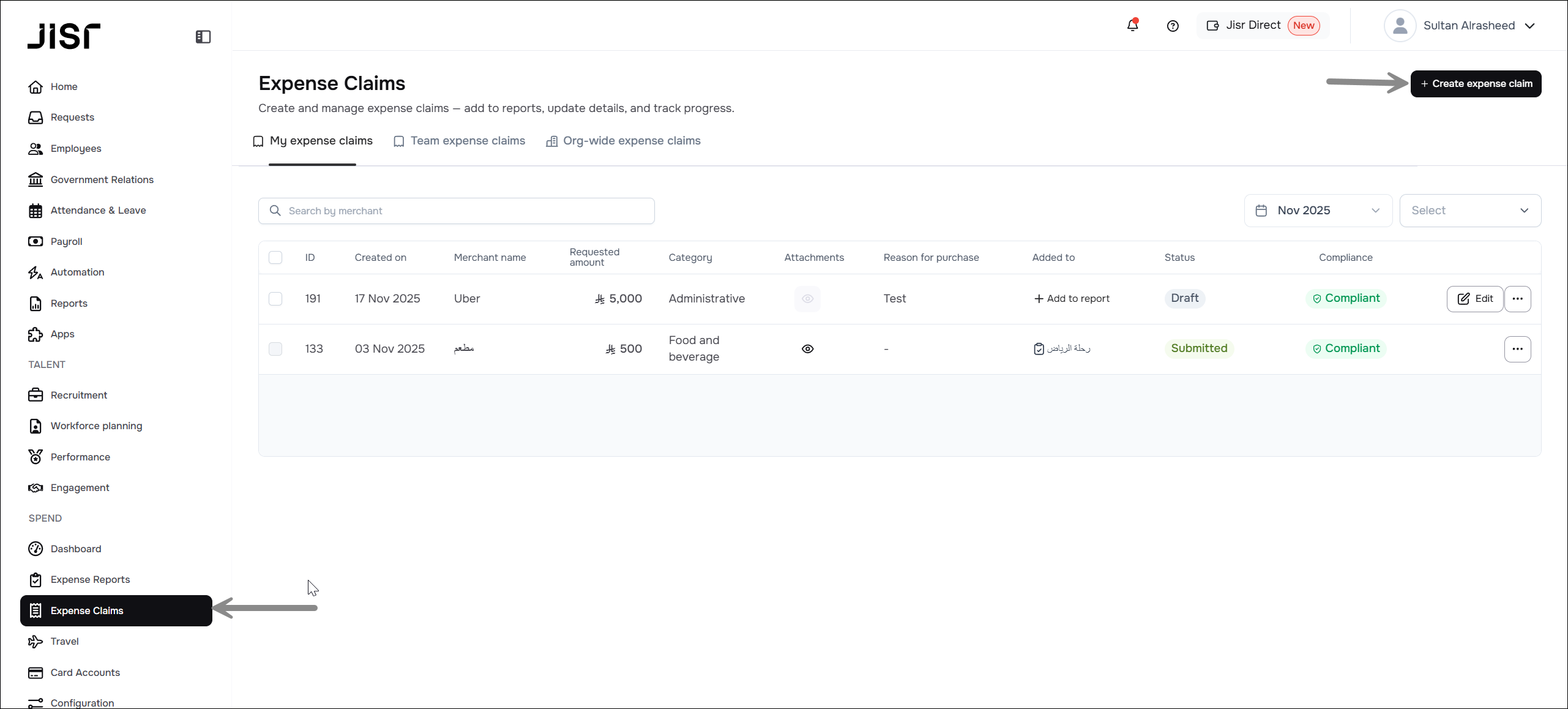Toggle the select-all header checkbox
This screenshot has height=709, width=1568.
pyautogui.click(x=275, y=258)
